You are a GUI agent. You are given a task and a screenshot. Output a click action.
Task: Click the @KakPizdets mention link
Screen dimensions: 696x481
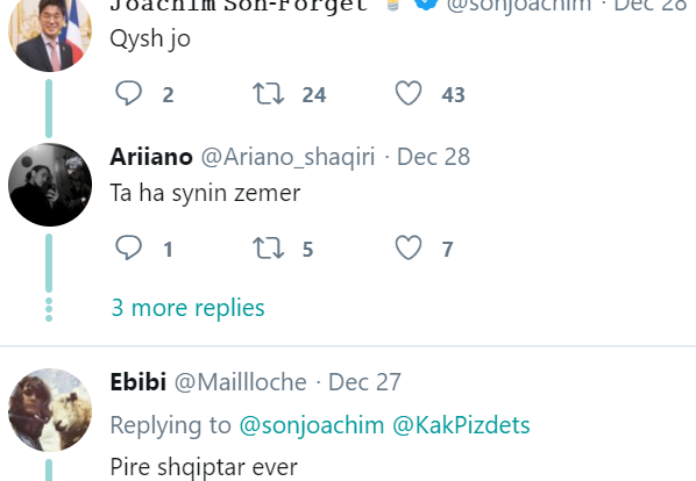[x=461, y=425]
